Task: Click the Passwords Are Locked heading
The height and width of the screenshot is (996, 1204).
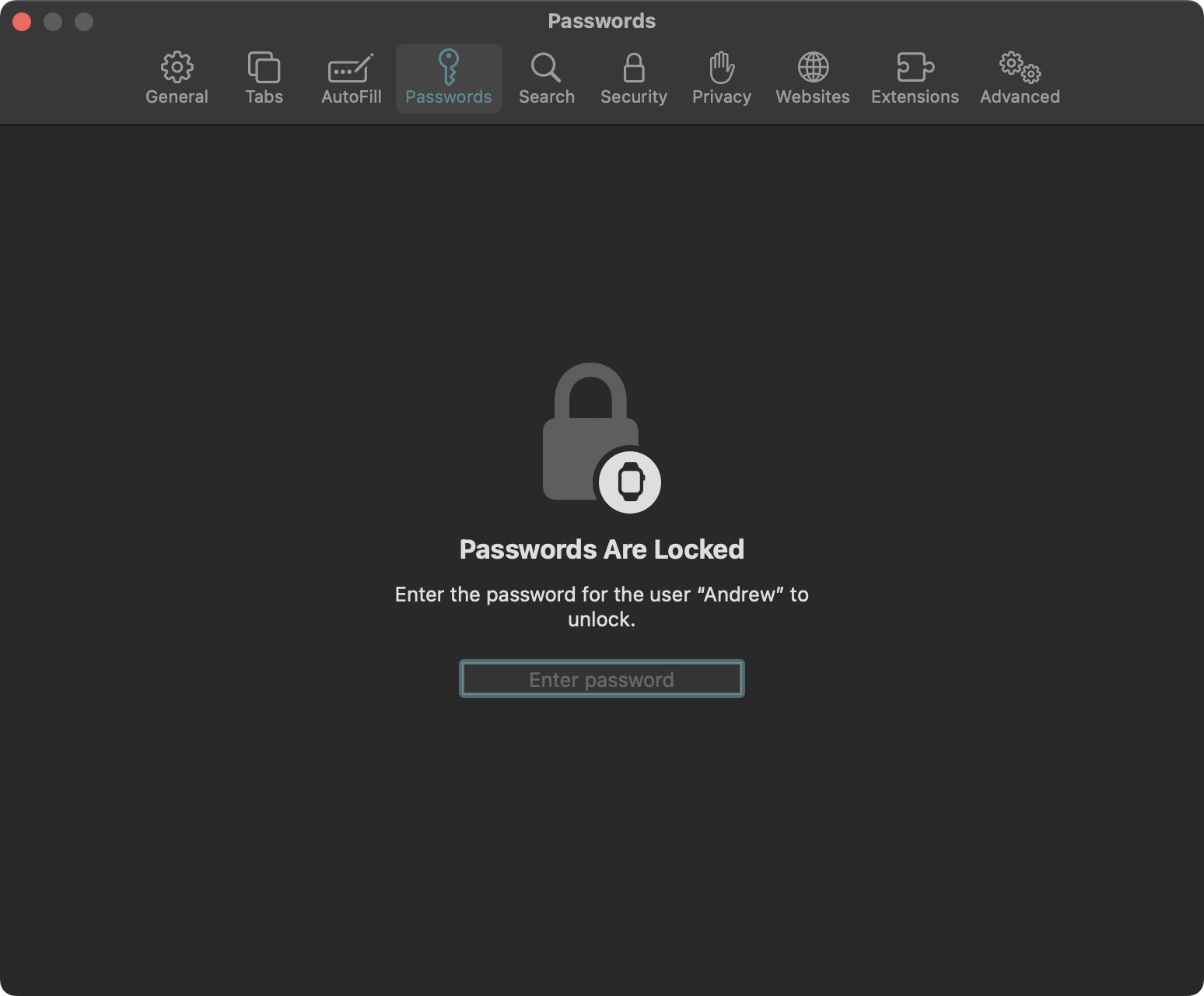Action: 602,549
